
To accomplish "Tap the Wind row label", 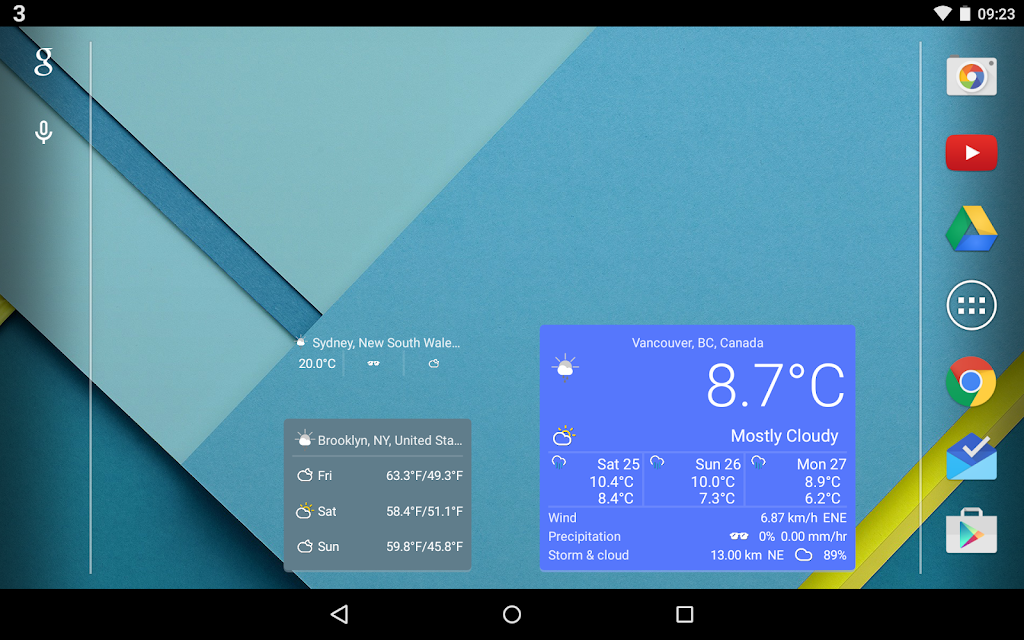I will pyautogui.click(x=562, y=518).
